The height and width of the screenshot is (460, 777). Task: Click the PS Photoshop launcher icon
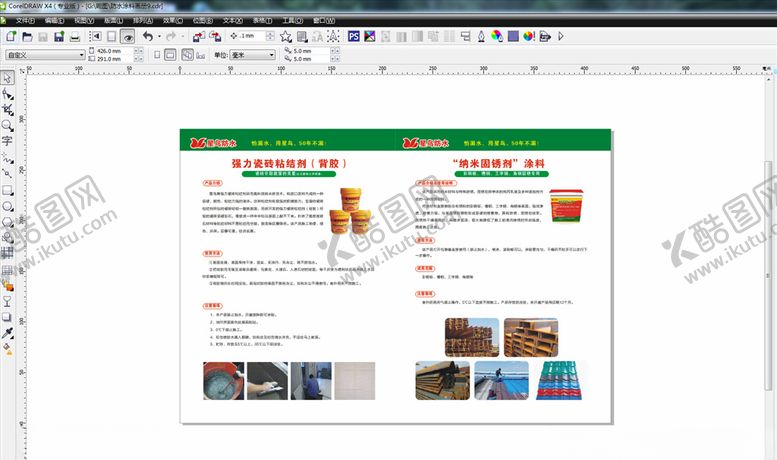[353, 36]
